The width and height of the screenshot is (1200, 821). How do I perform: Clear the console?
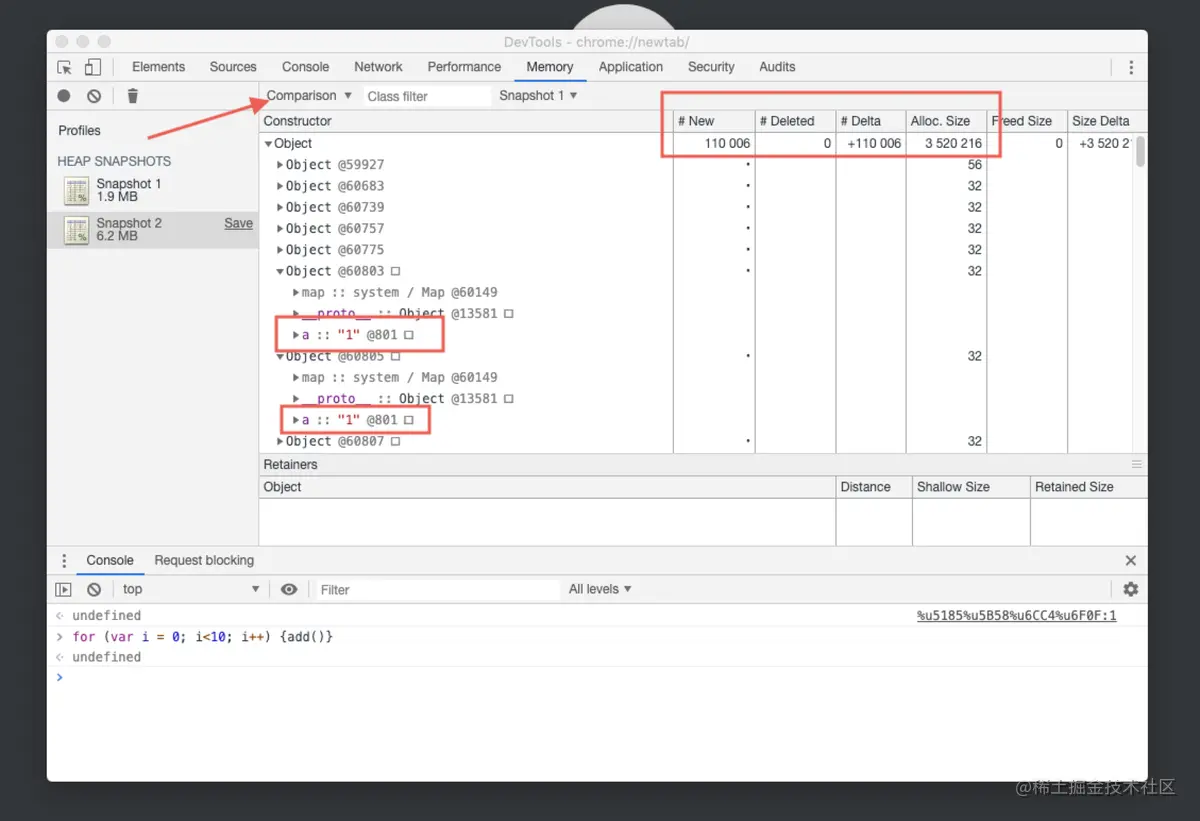tap(94, 590)
